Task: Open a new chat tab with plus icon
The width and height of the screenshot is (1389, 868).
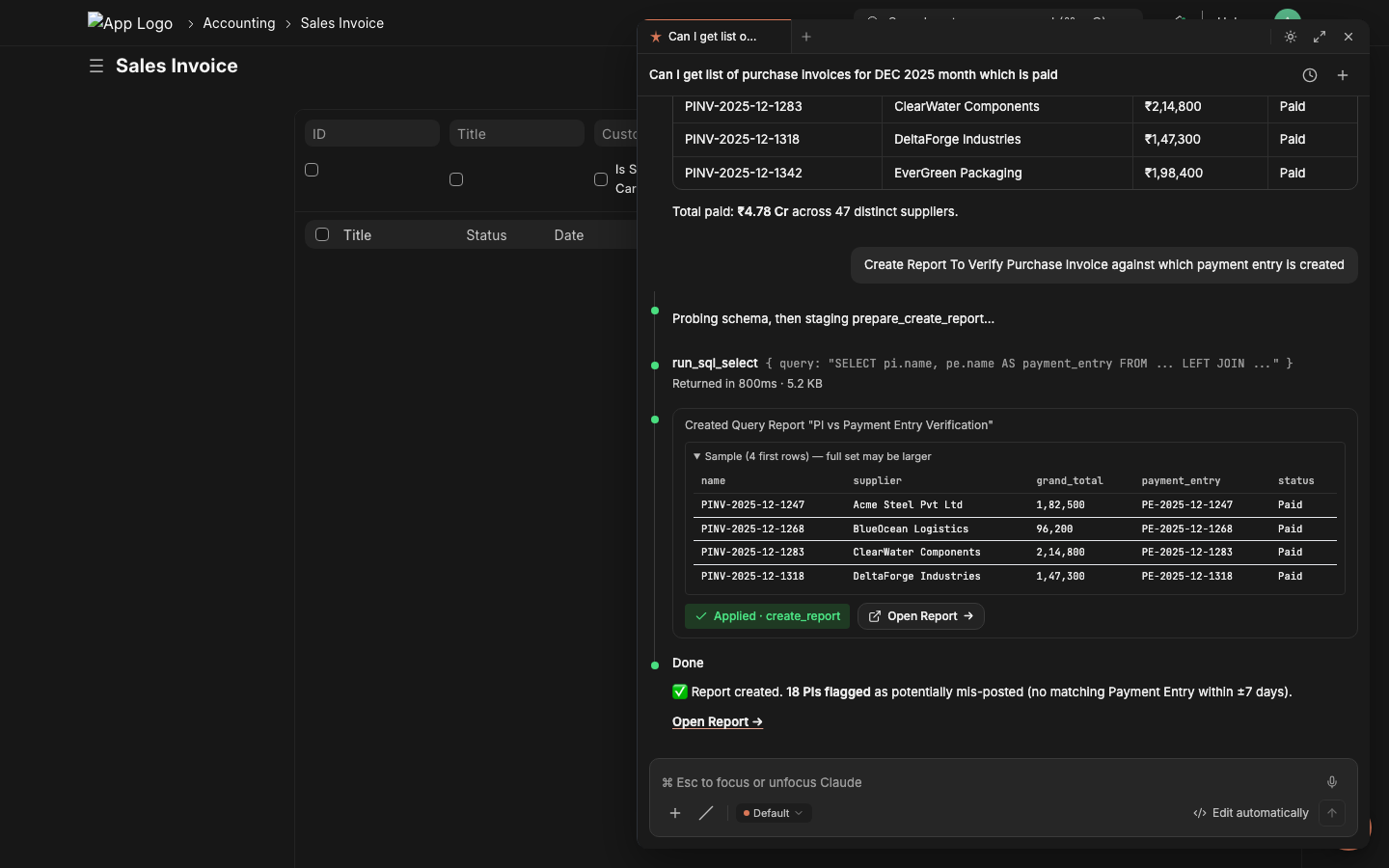Action: pos(806,37)
